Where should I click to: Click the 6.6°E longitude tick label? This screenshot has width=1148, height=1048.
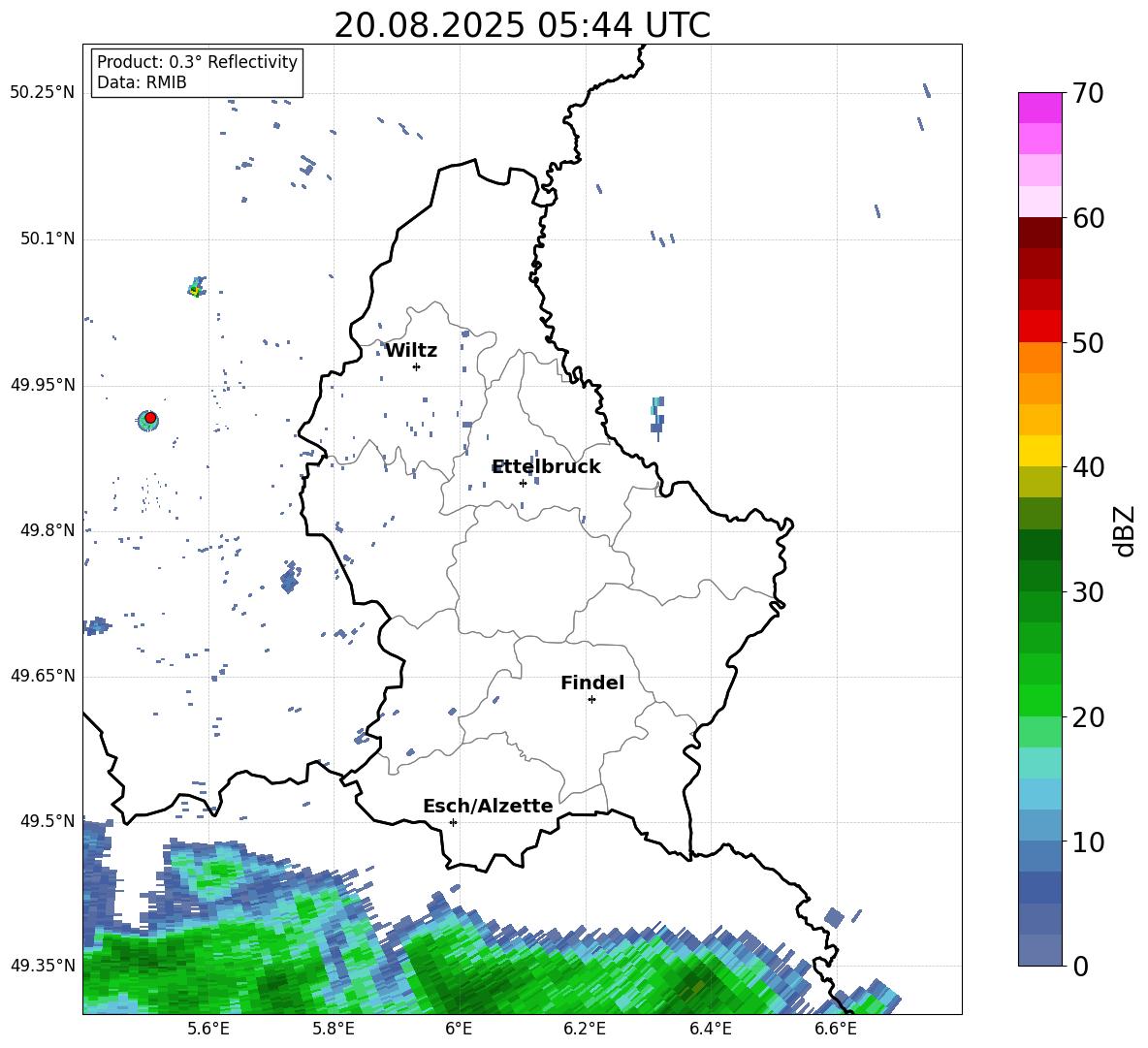[x=836, y=1030]
